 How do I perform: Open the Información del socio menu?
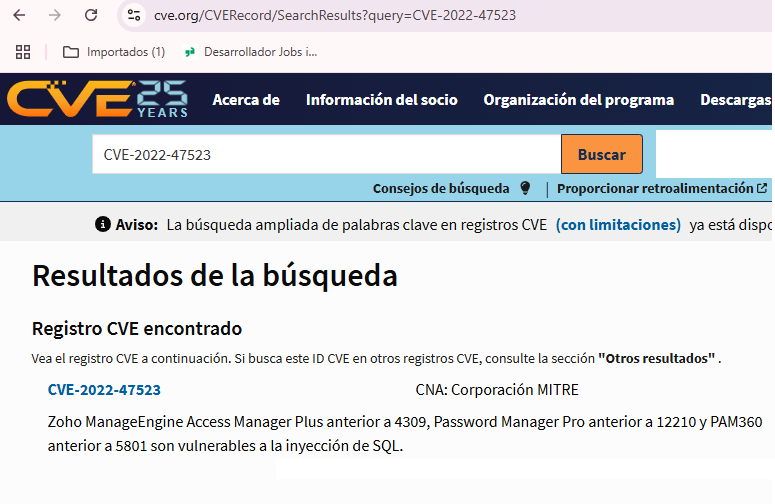382,100
